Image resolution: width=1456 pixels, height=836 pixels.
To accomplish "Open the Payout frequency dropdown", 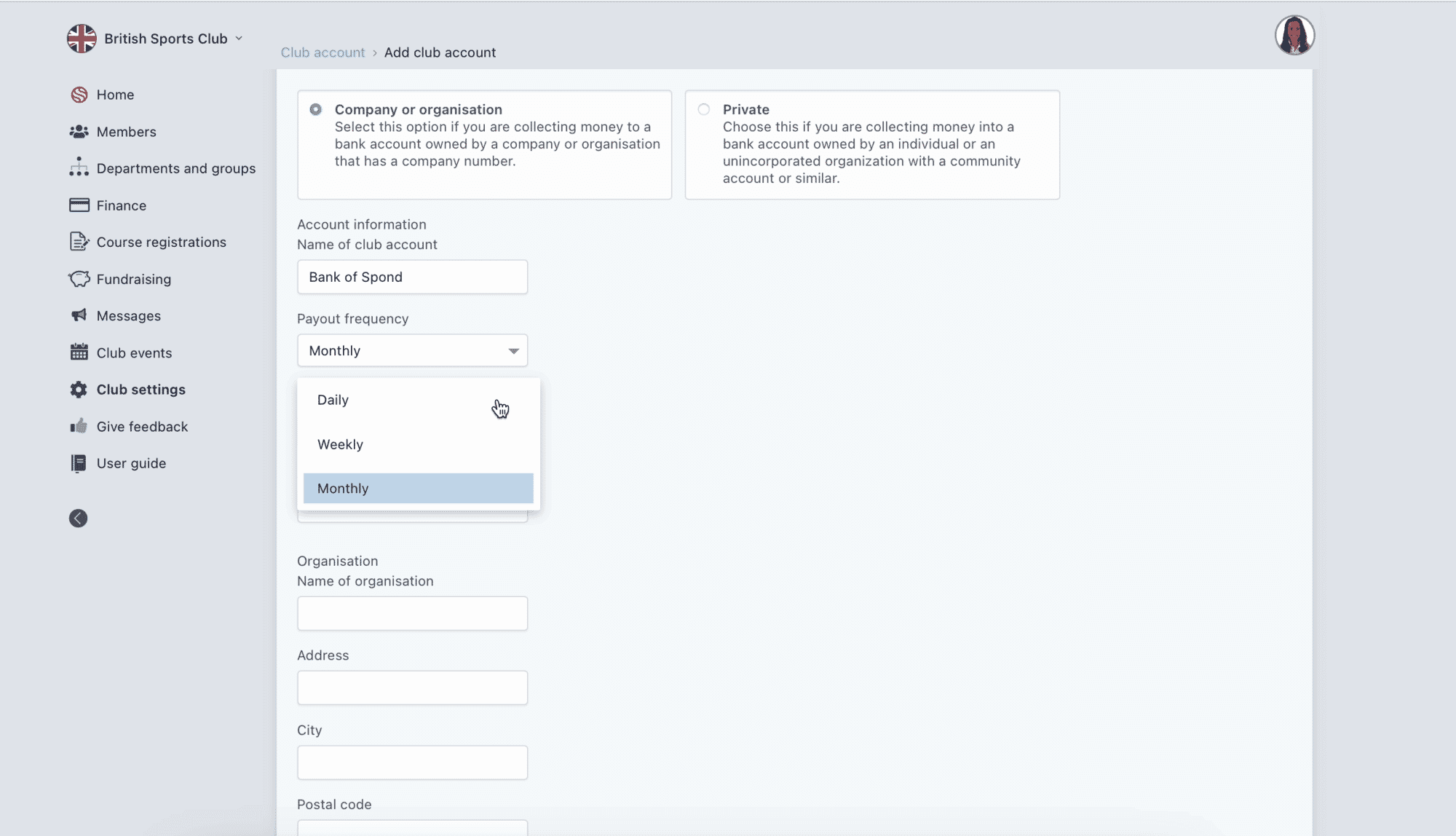I will 412,350.
